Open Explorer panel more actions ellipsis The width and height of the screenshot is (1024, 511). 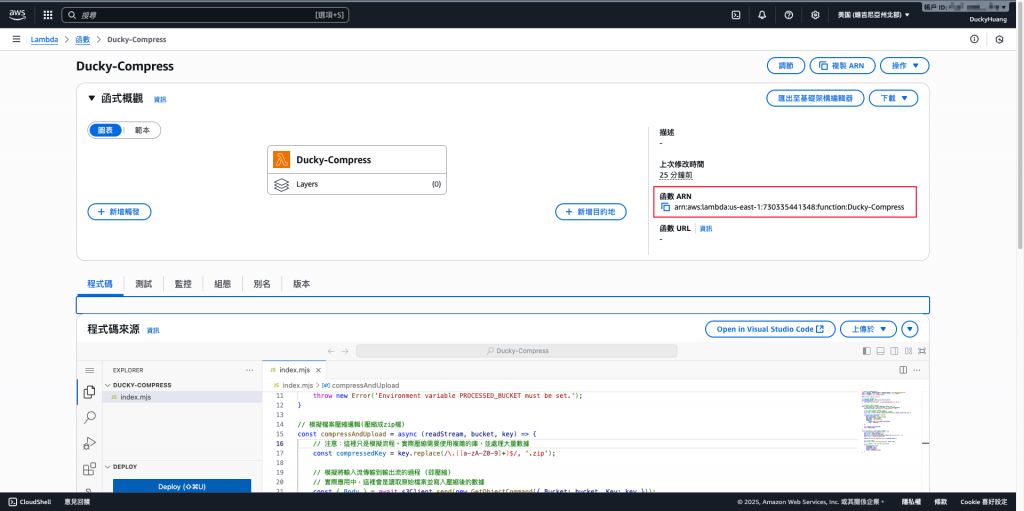pyautogui.click(x=249, y=370)
